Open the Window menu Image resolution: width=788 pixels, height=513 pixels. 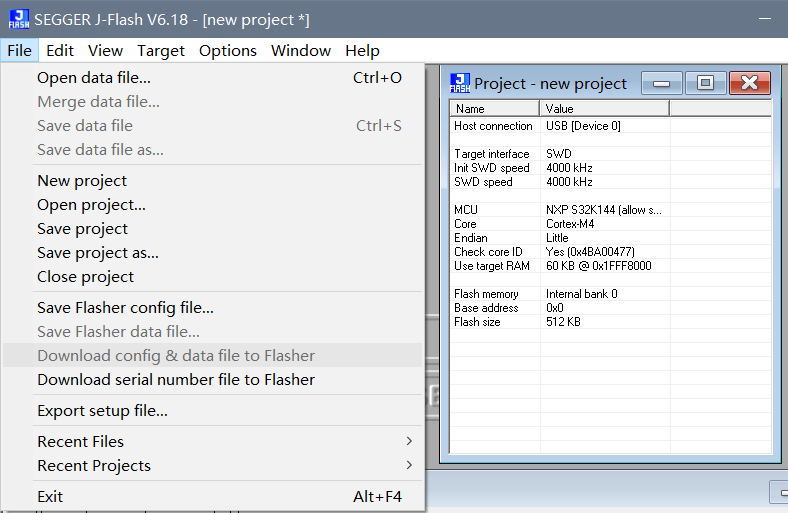[x=301, y=51]
